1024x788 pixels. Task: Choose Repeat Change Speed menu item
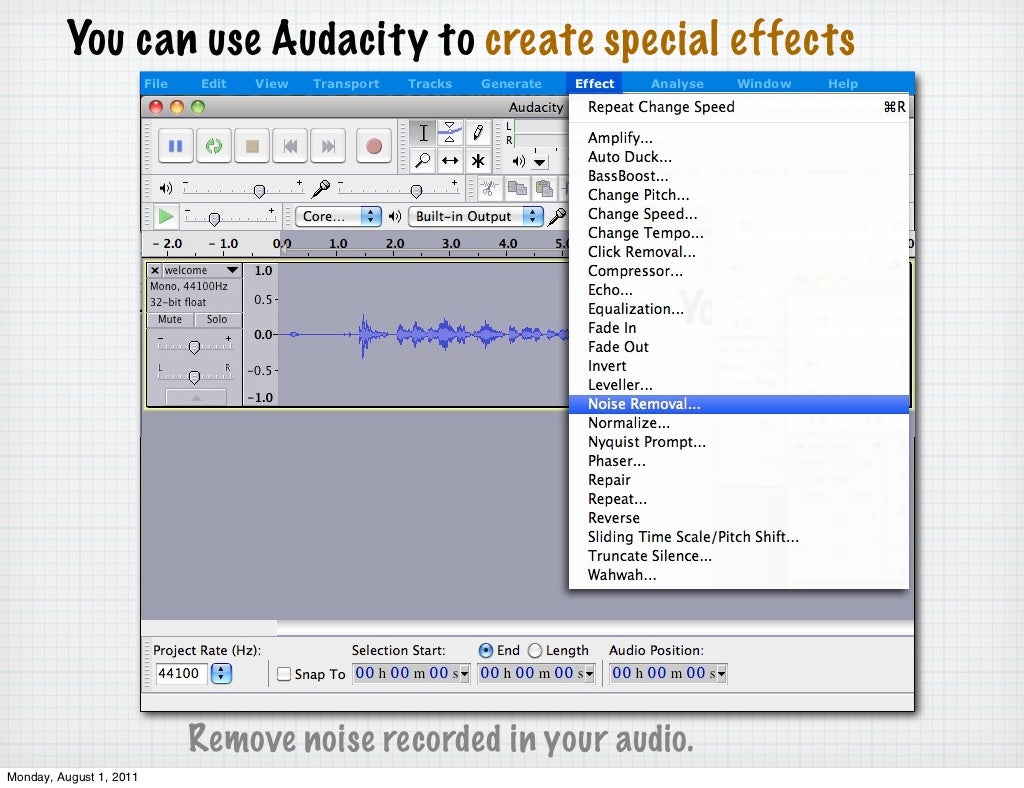click(x=739, y=107)
